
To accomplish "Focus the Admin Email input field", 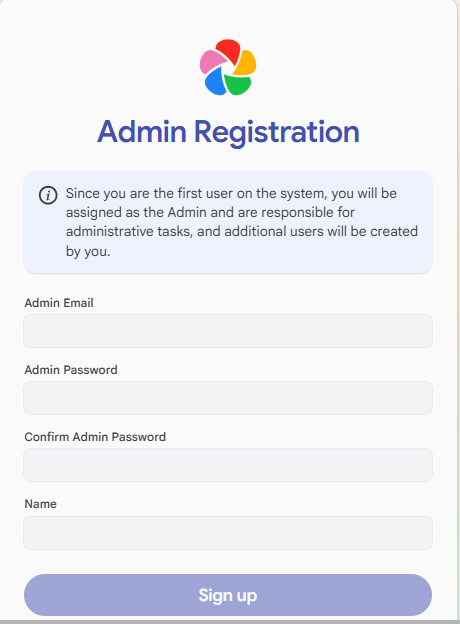I will 228,331.
